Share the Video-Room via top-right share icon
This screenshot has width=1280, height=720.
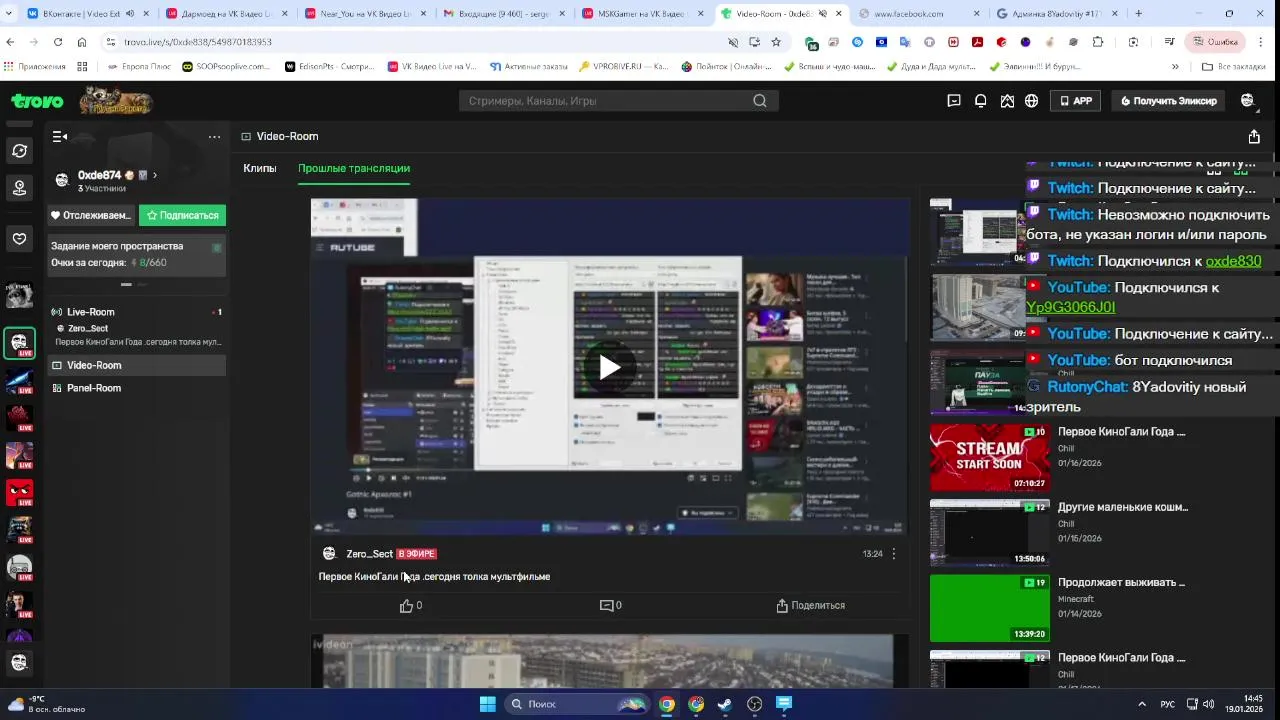coord(1254,137)
